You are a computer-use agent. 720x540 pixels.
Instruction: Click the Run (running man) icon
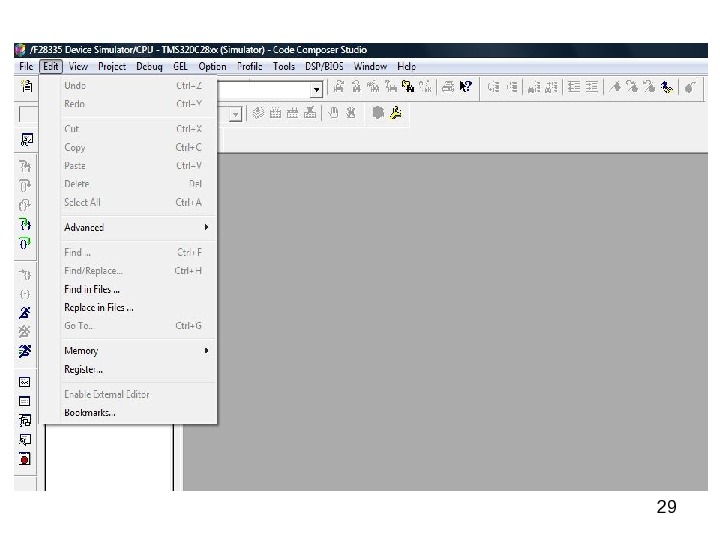tap(25, 313)
